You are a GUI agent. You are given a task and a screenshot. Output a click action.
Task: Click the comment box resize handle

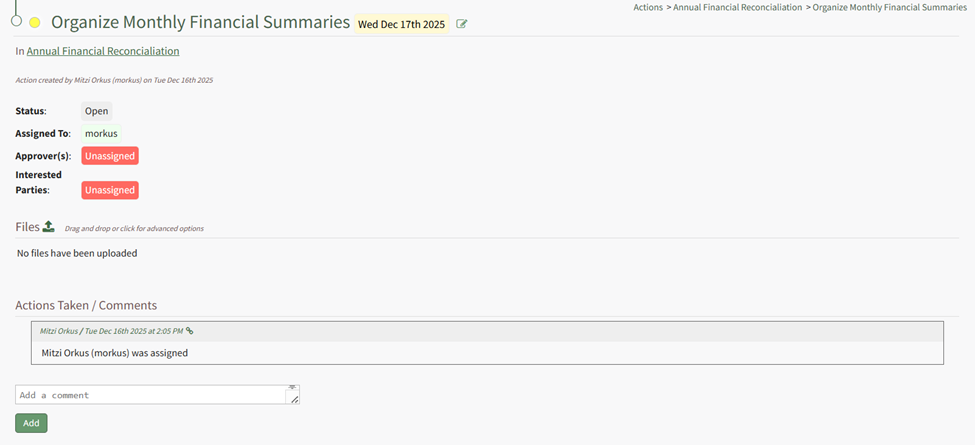pyautogui.click(x=293, y=399)
